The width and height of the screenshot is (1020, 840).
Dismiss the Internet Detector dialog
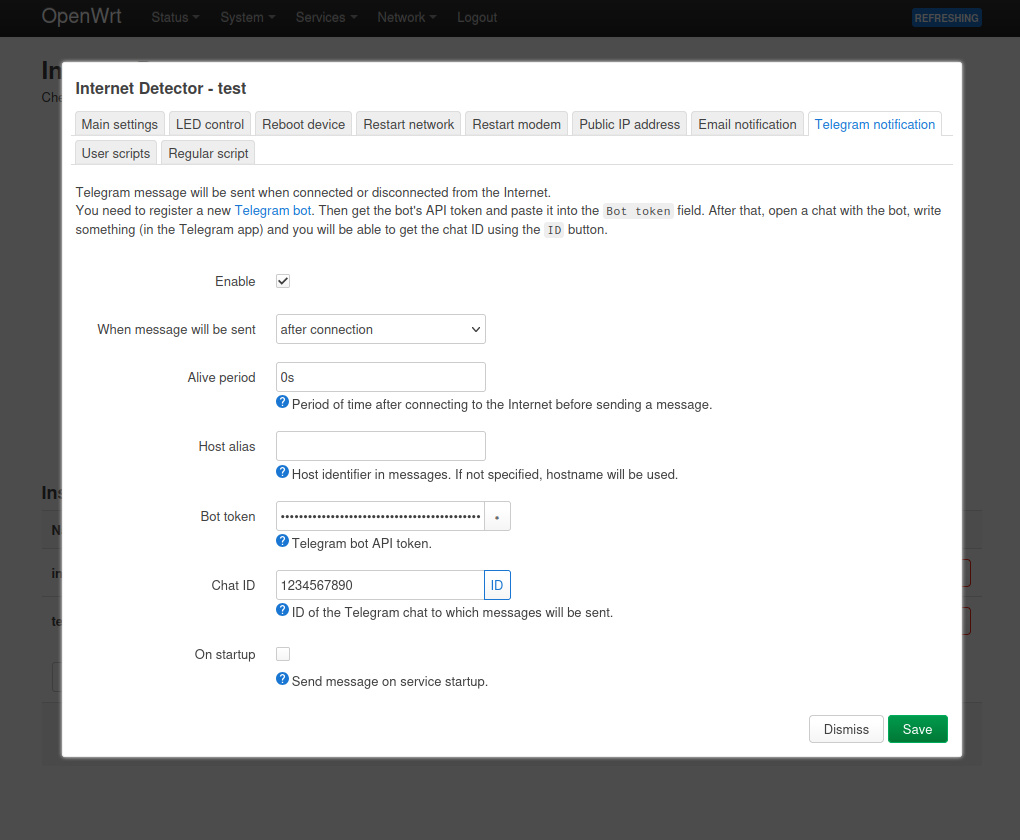845,729
